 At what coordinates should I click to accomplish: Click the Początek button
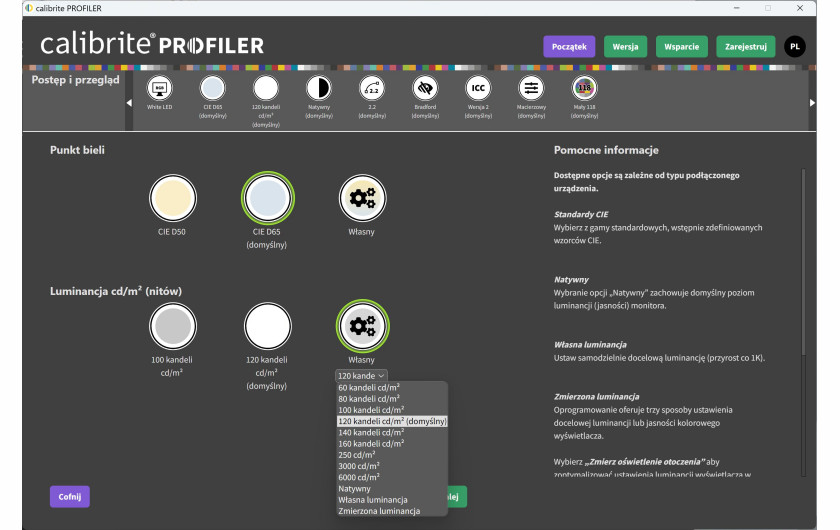pos(569,47)
